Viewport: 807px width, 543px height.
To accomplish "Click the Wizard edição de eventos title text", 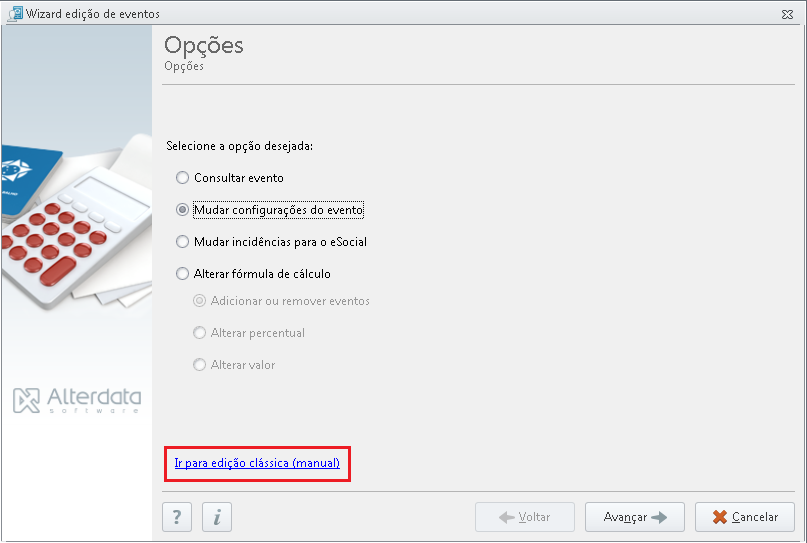I will click(x=93, y=14).
